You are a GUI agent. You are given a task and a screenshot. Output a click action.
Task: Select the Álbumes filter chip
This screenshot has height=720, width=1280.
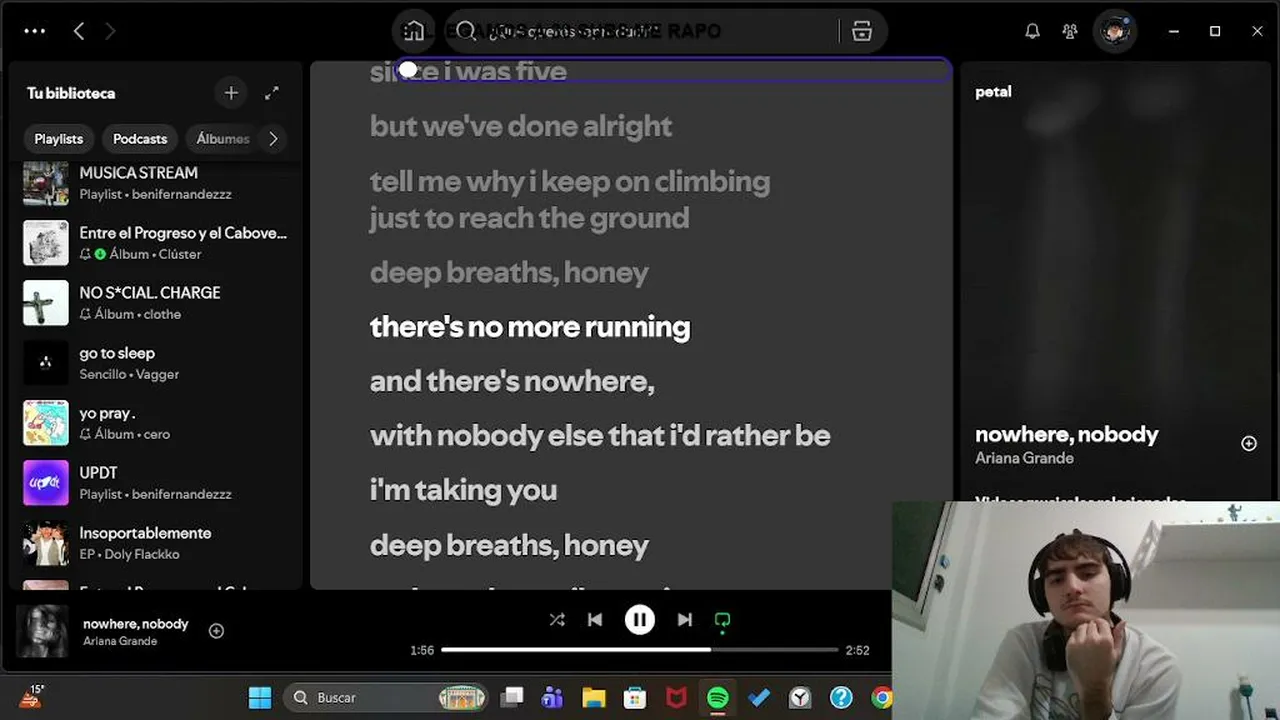click(222, 139)
